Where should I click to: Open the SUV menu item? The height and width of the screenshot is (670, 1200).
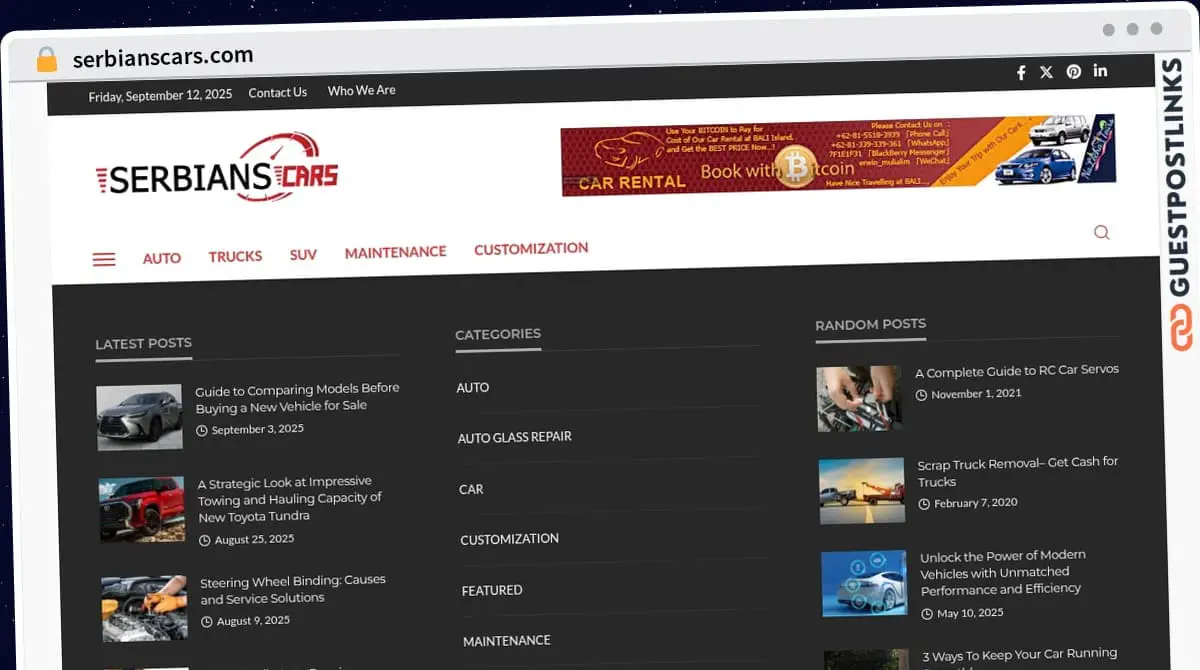click(x=303, y=254)
